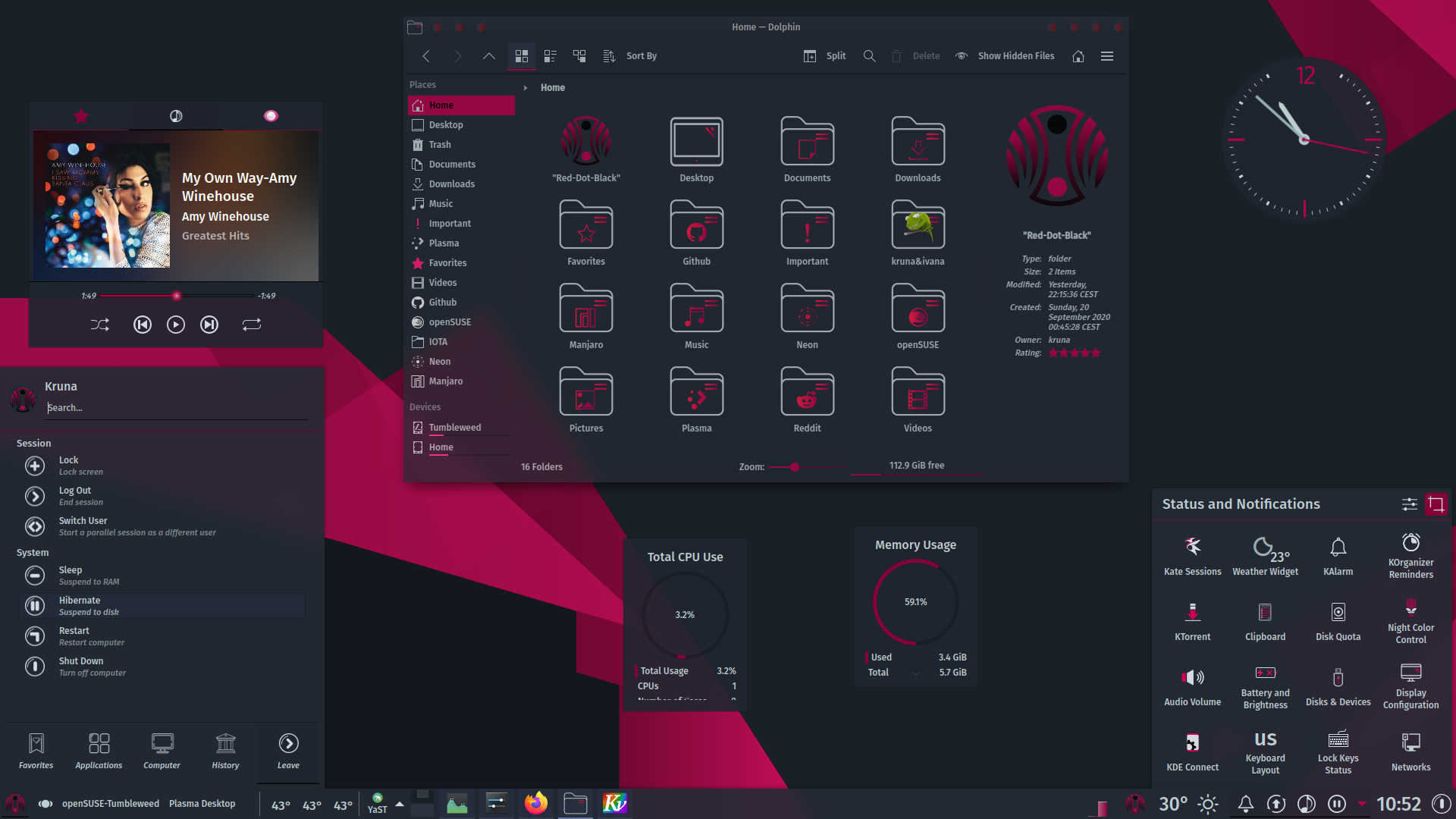This screenshot has width=1456, height=819.
Task: Open Battery and Brightness entry
Action: pyautogui.click(x=1266, y=686)
